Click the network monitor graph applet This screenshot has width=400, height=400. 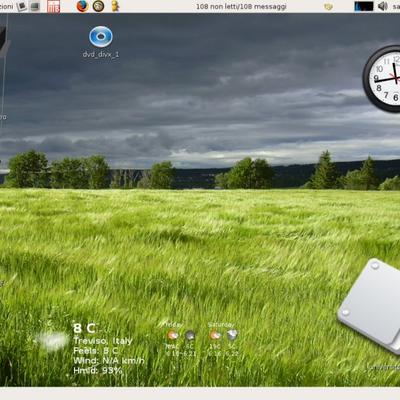point(364,6)
